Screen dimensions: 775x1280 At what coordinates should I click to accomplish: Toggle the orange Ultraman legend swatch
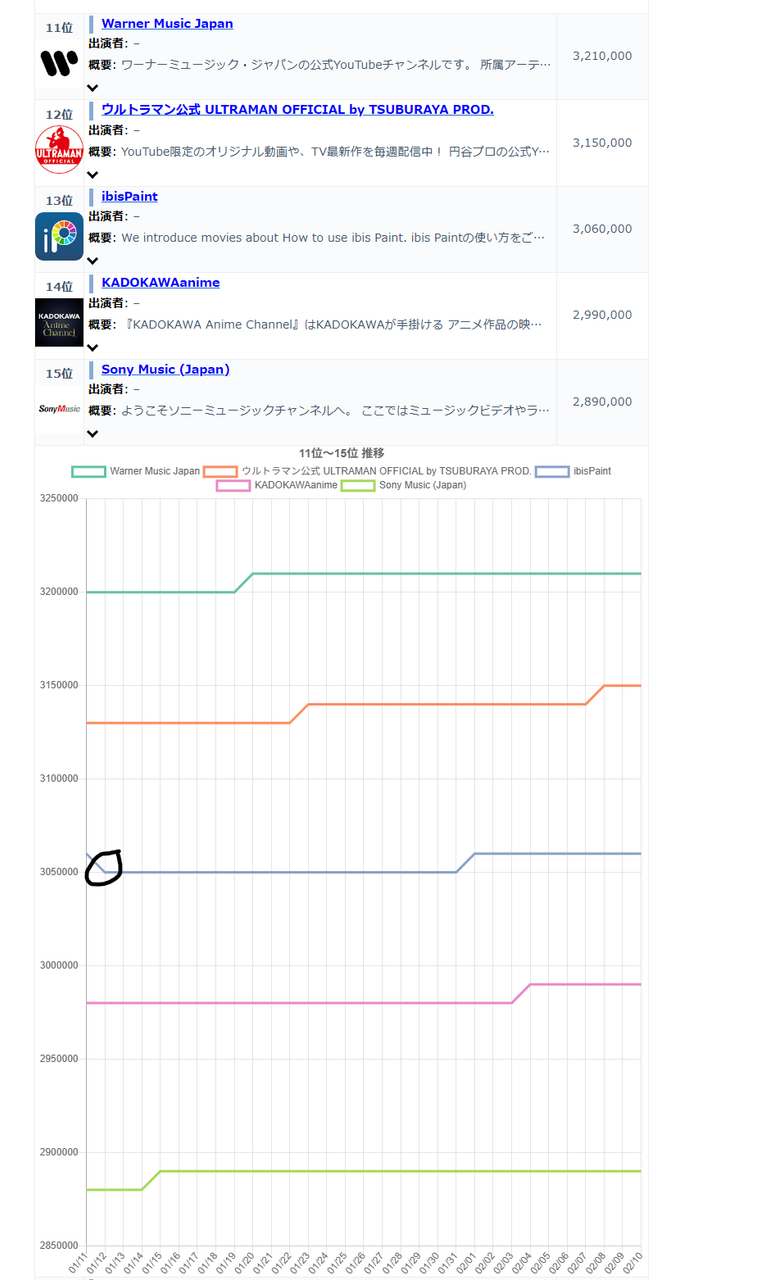coord(220,471)
